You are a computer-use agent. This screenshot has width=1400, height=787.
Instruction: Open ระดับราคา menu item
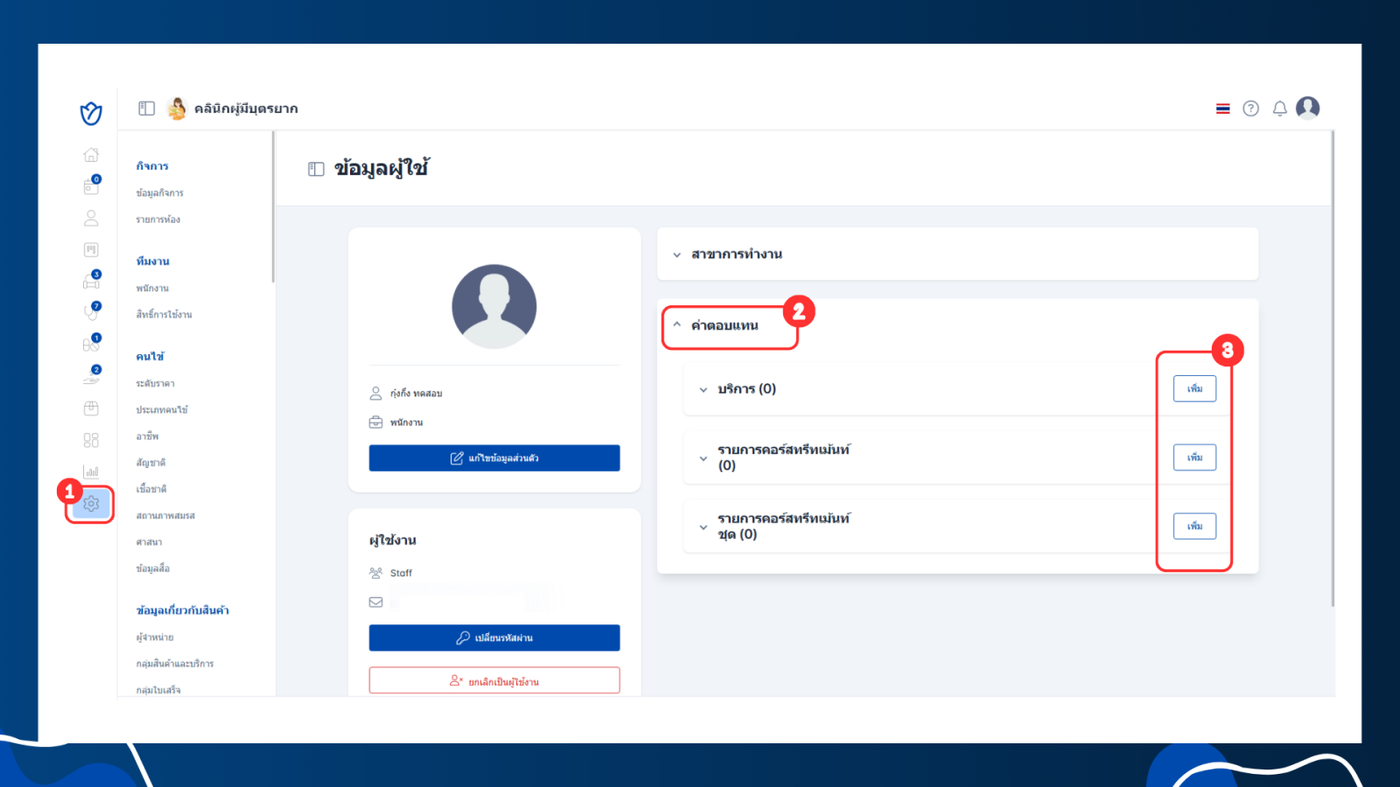pyautogui.click(x=155, y=383)
